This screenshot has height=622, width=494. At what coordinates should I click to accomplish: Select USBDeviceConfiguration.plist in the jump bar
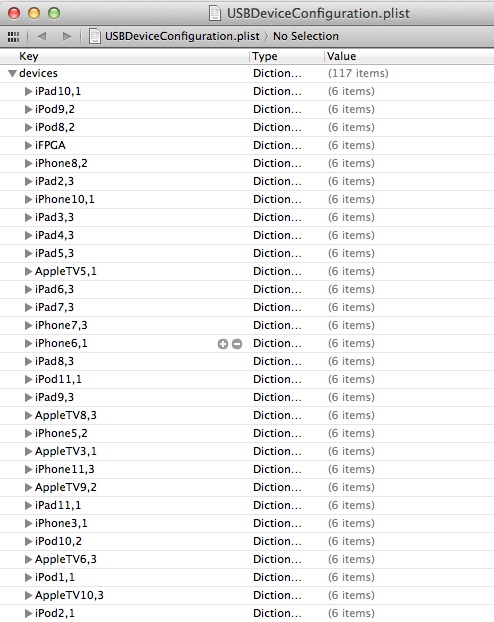click(x=182, y=36)
